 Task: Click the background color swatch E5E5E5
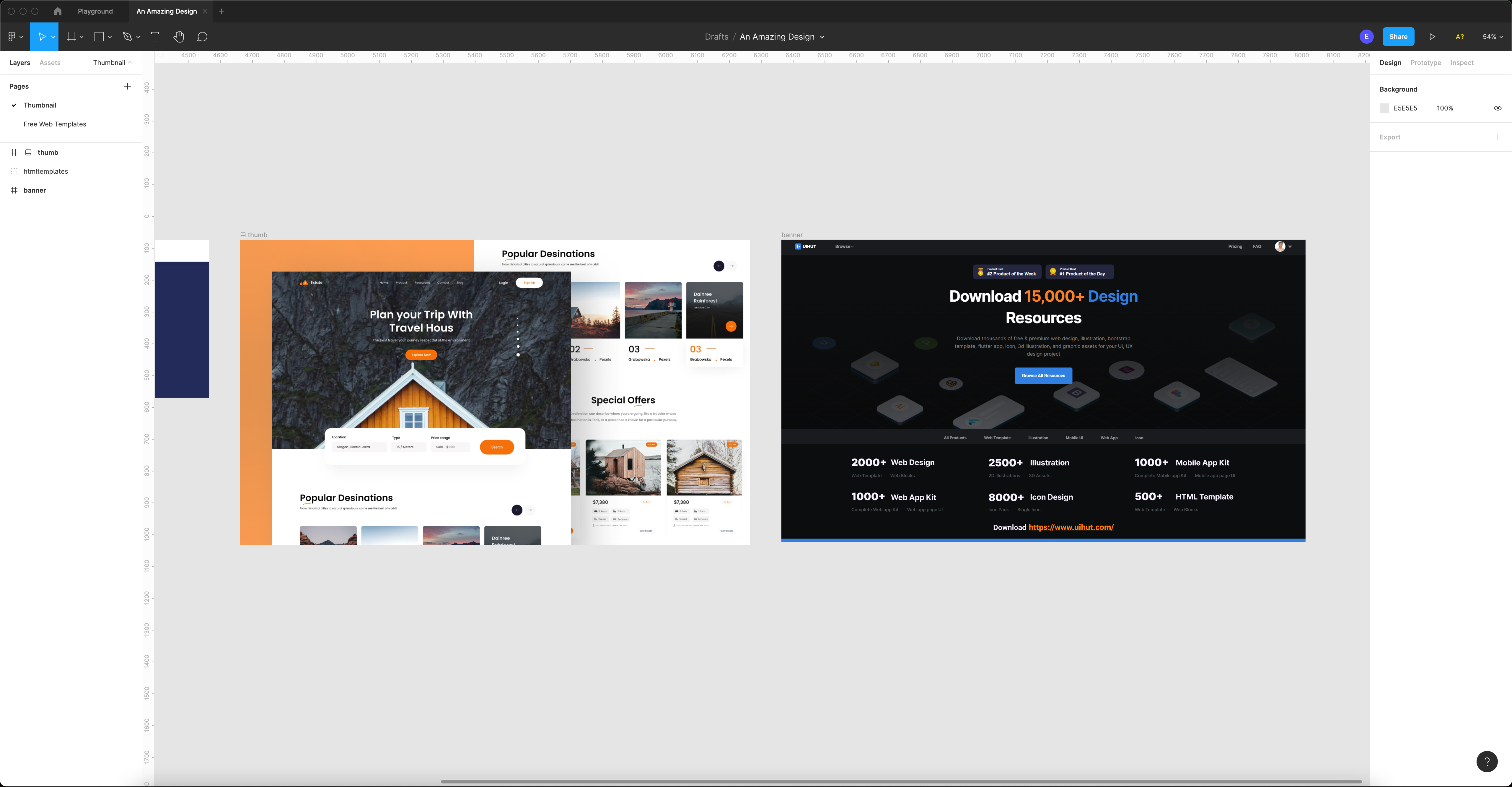click(1384, 108)
